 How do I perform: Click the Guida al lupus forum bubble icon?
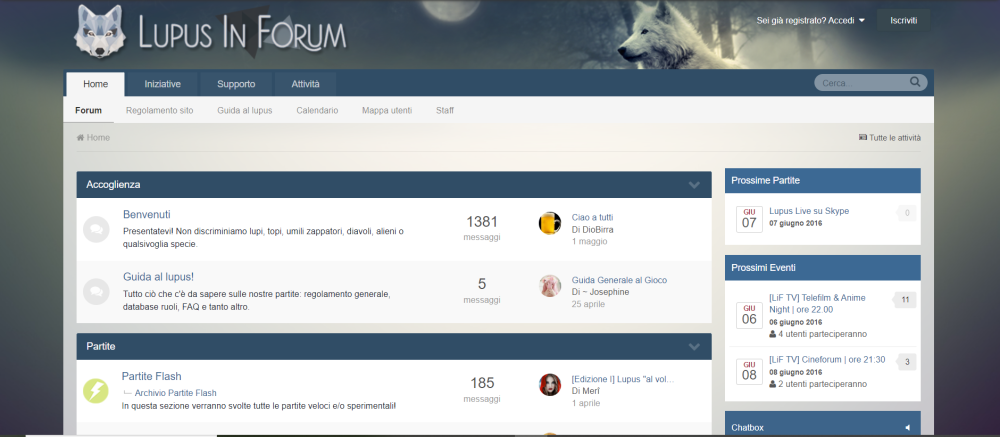[x=96, y=291]
